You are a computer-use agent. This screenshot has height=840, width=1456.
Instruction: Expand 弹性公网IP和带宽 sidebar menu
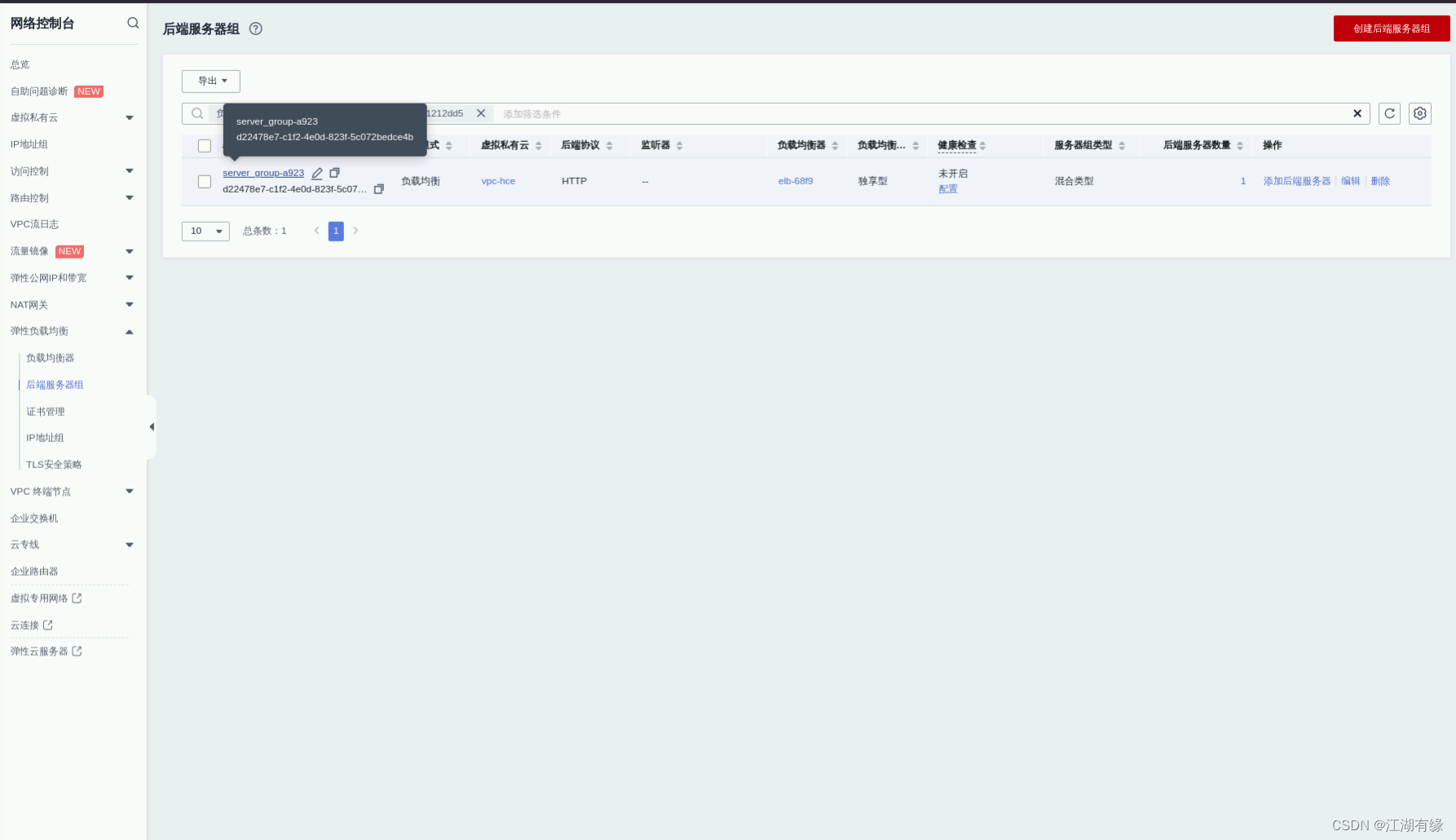click(129, 278)
